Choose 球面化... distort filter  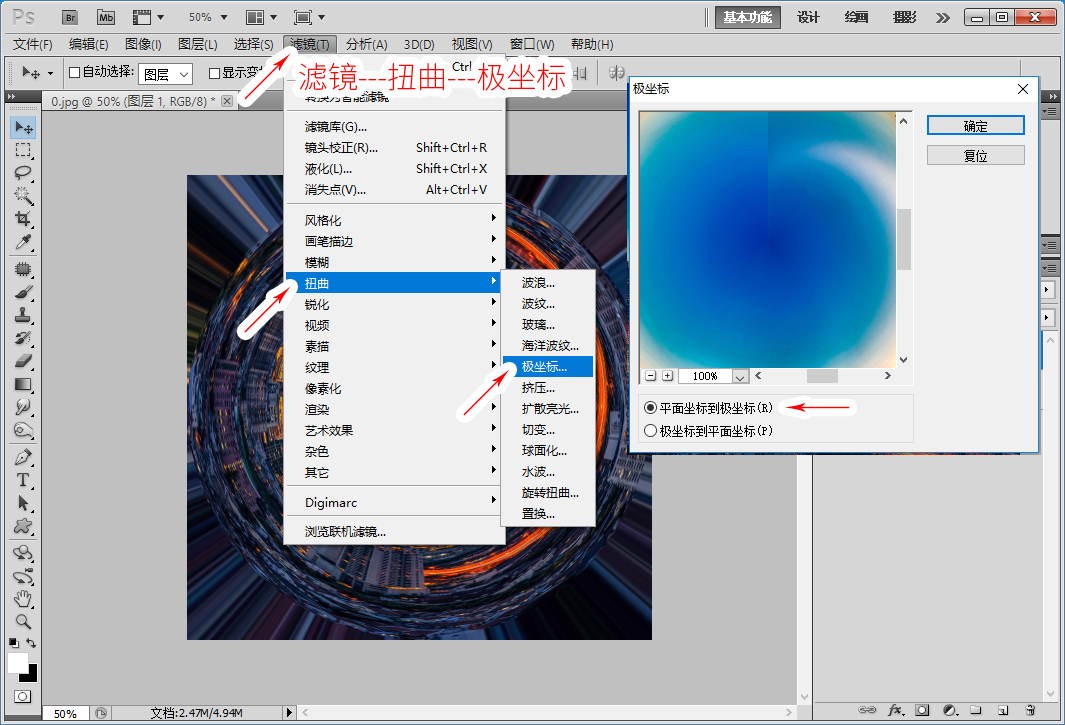[x=547, y=450]
